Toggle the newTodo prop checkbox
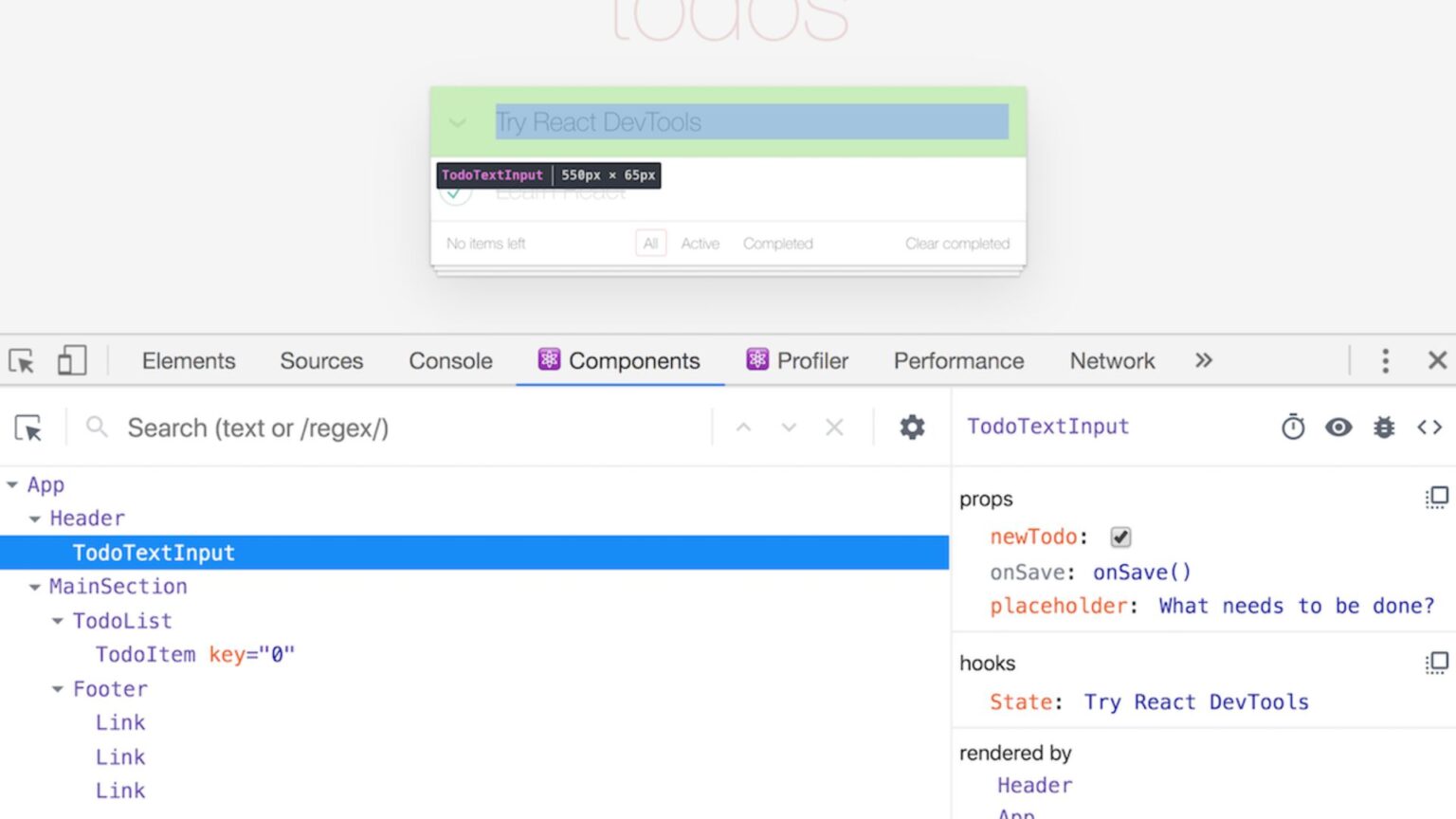The image size is (1456, 819). (1119, 537)
